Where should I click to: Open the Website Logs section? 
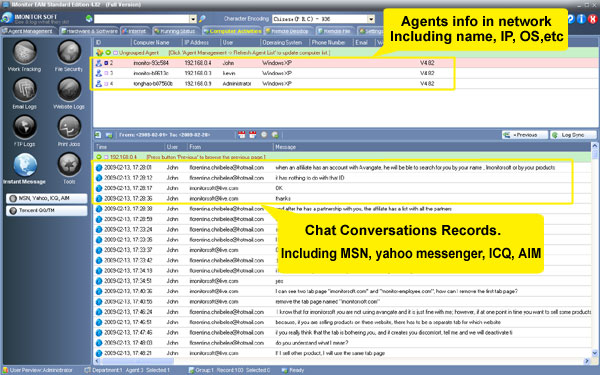coord(69,90)
